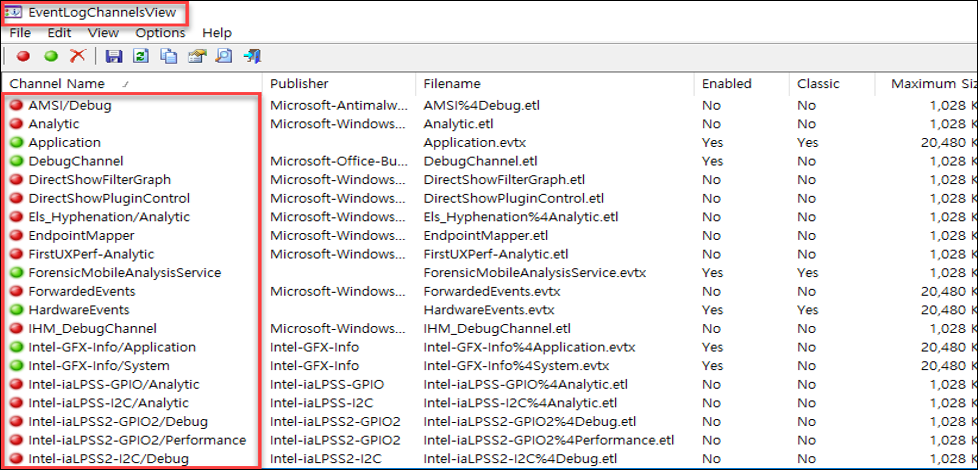Click the green status icon of the Application channel

(16, 143)
